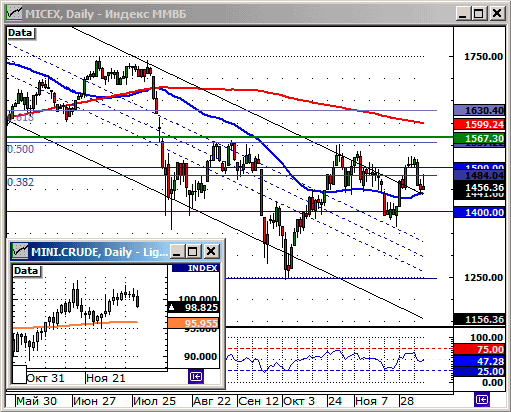
Task: Click the blue 1400.00 price level label
Action: [x=479, y=212]
